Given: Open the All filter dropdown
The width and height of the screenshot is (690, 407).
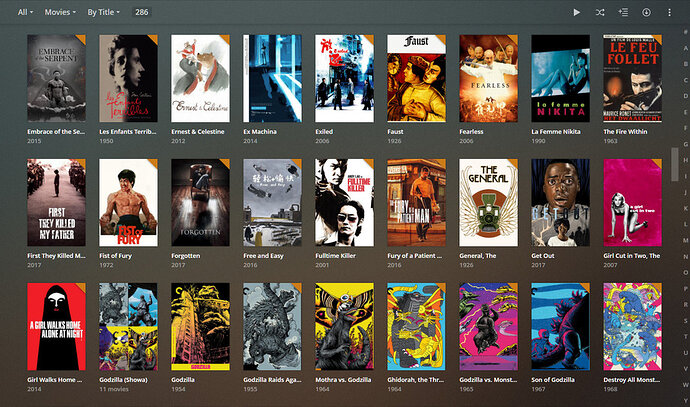Looking at the screenshot, I should [25, 12].
